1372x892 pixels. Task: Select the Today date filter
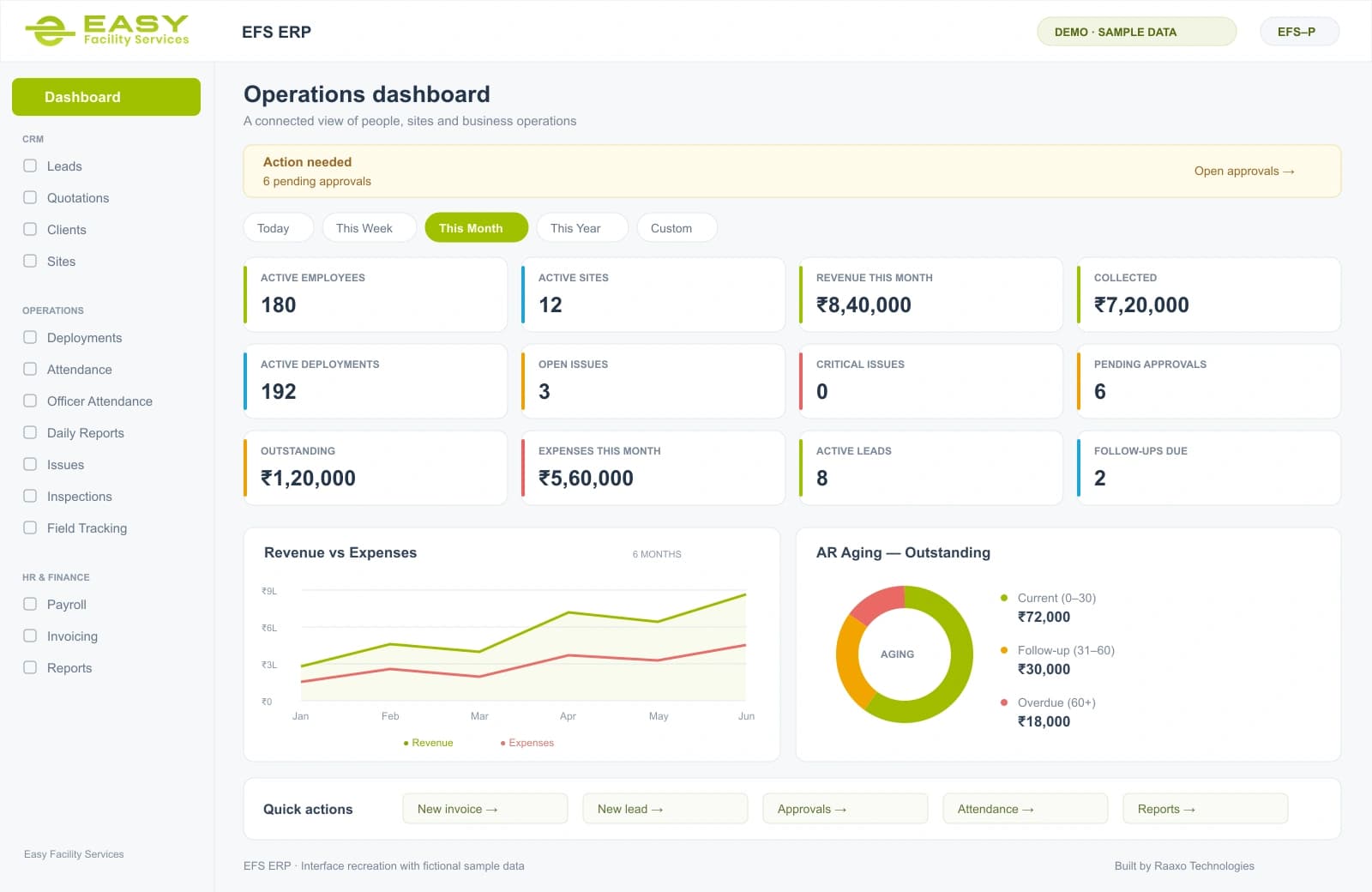click(279, 227)
